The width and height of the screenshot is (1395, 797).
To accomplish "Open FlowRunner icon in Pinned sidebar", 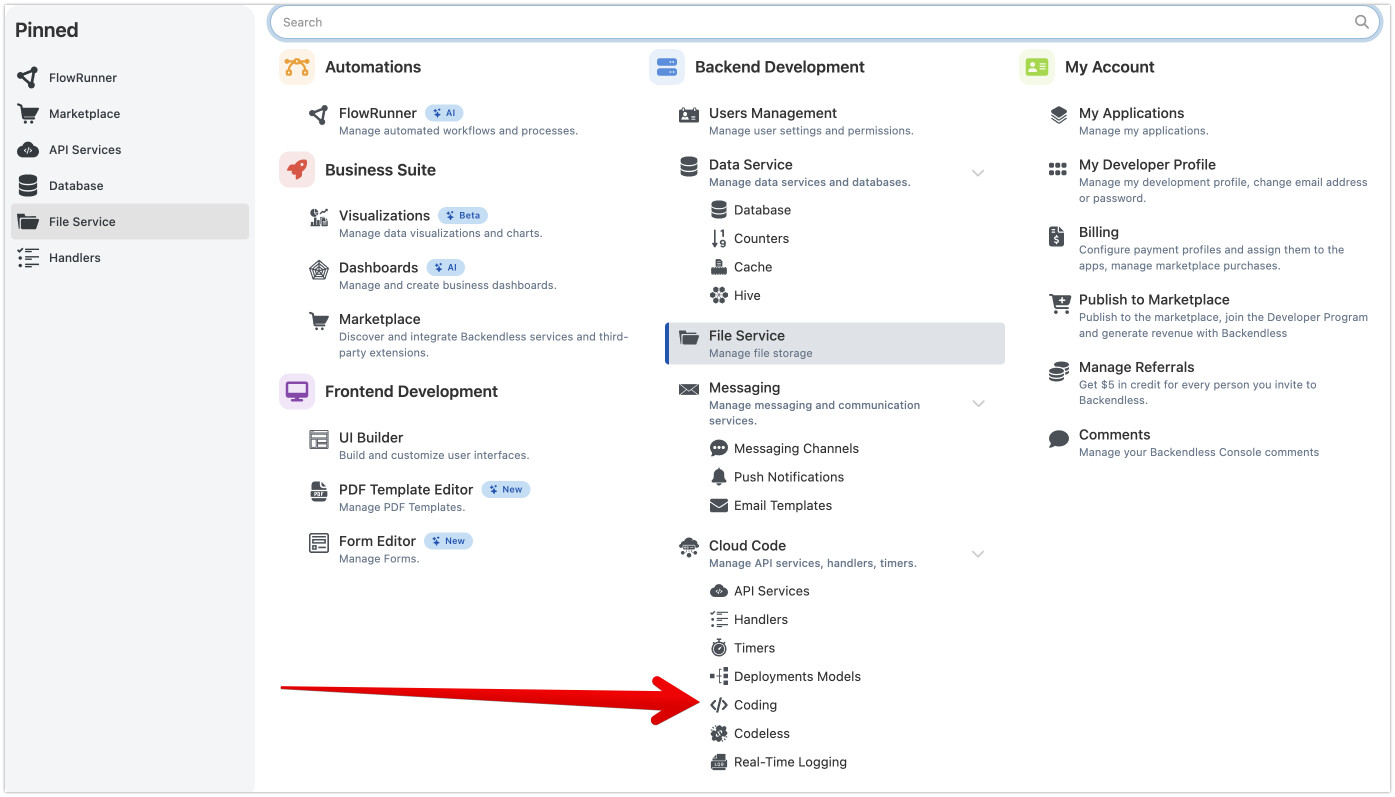I will (x=28, y=78).
